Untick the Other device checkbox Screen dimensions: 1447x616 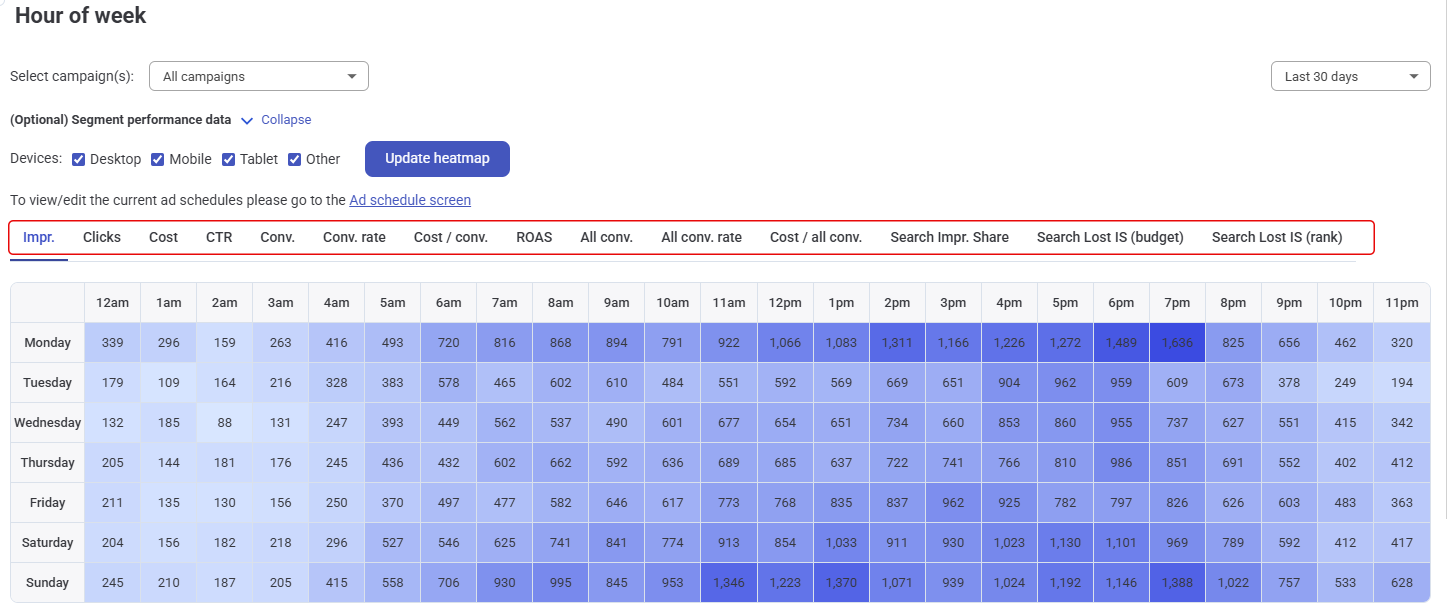[x=295, y=159]
